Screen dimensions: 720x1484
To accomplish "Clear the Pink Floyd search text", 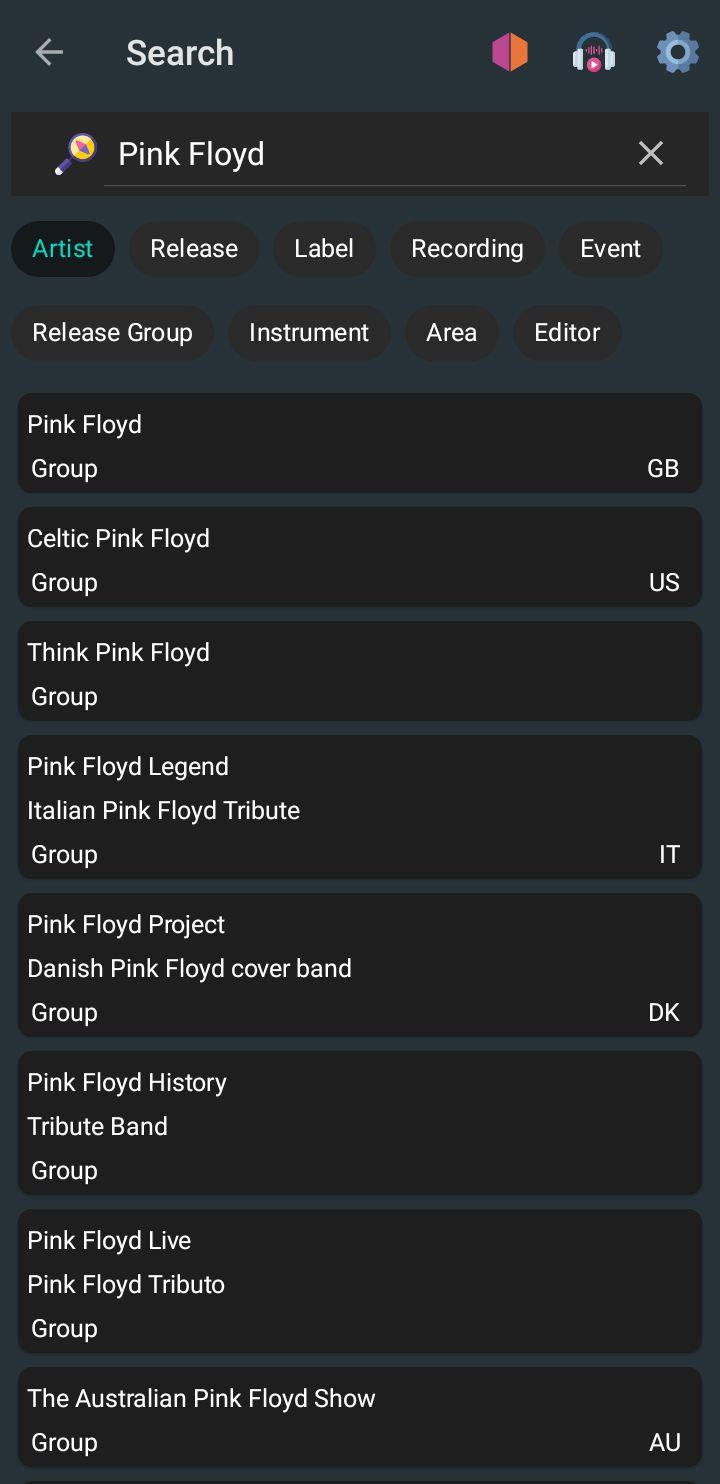I will 651,153.
